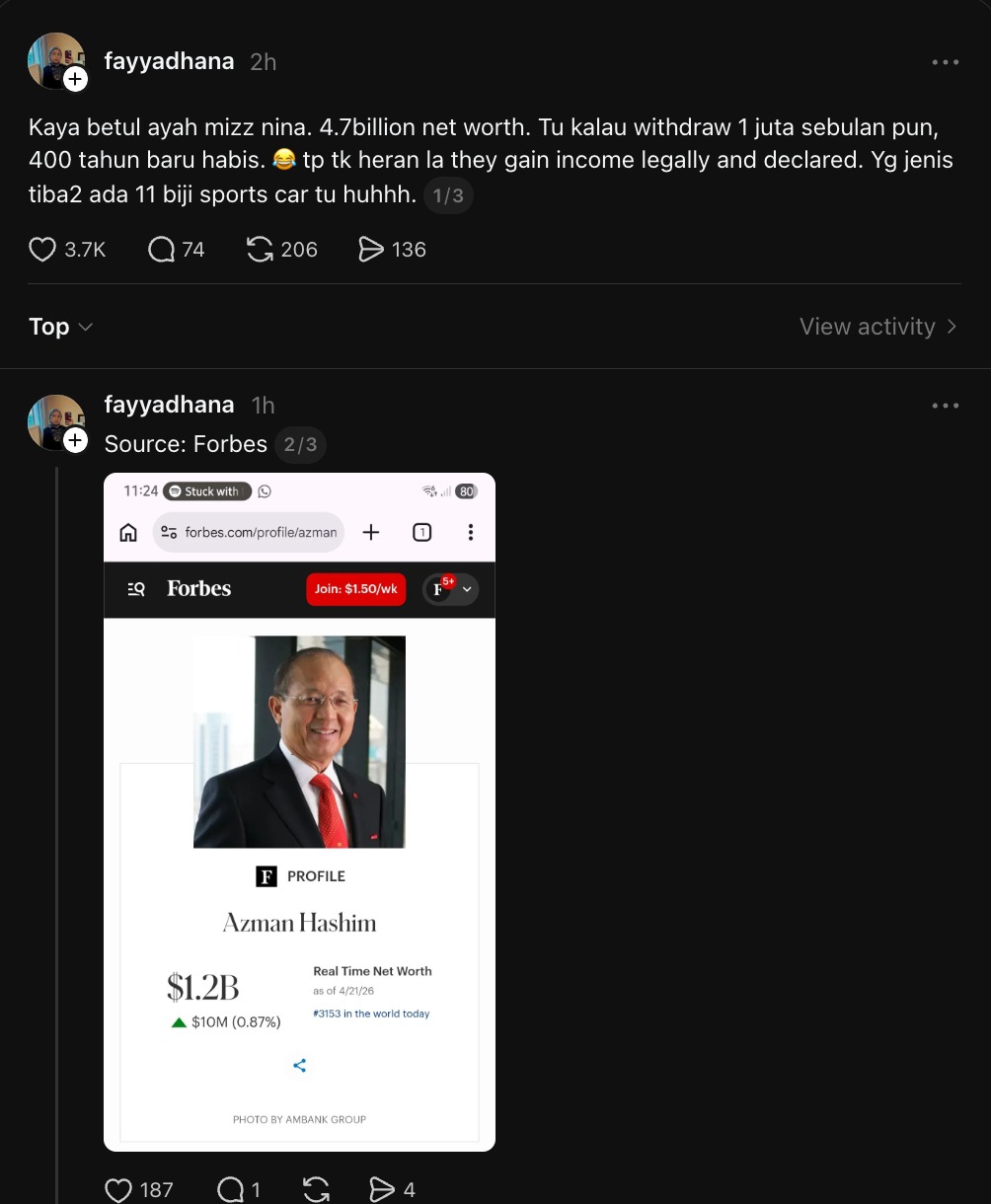The height and width of the screenshot is (1204, 991).
Task: Like the Source: Forbes reply
Action: 118,1190
